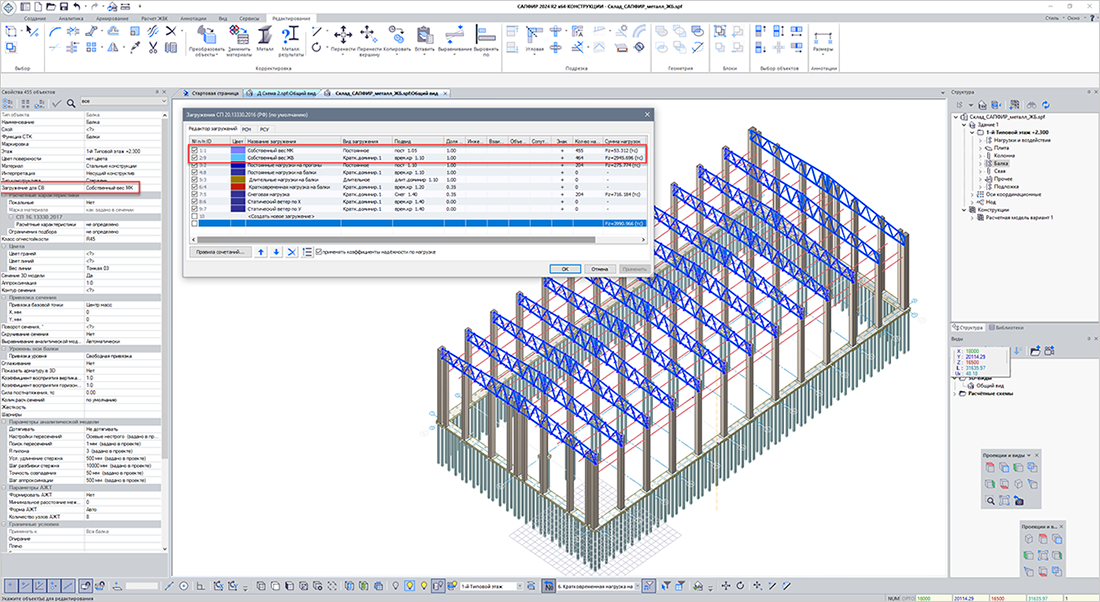Collapse the Здание 1 tree node
The height and width of the screenshot is (602, 1100).
click(x=964, y=124)
